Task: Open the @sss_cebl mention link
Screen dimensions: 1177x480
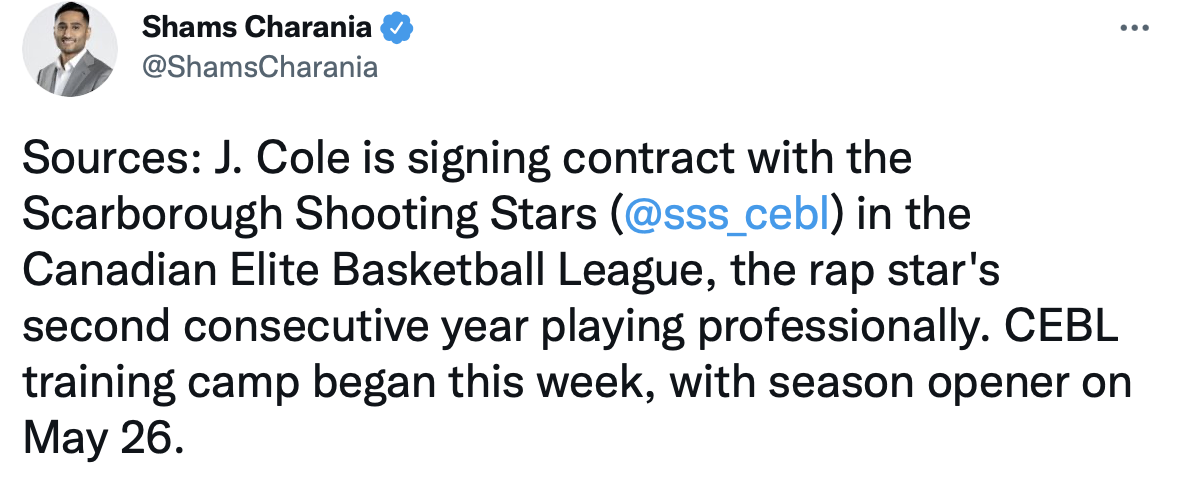Action: [x=727, y=214]
